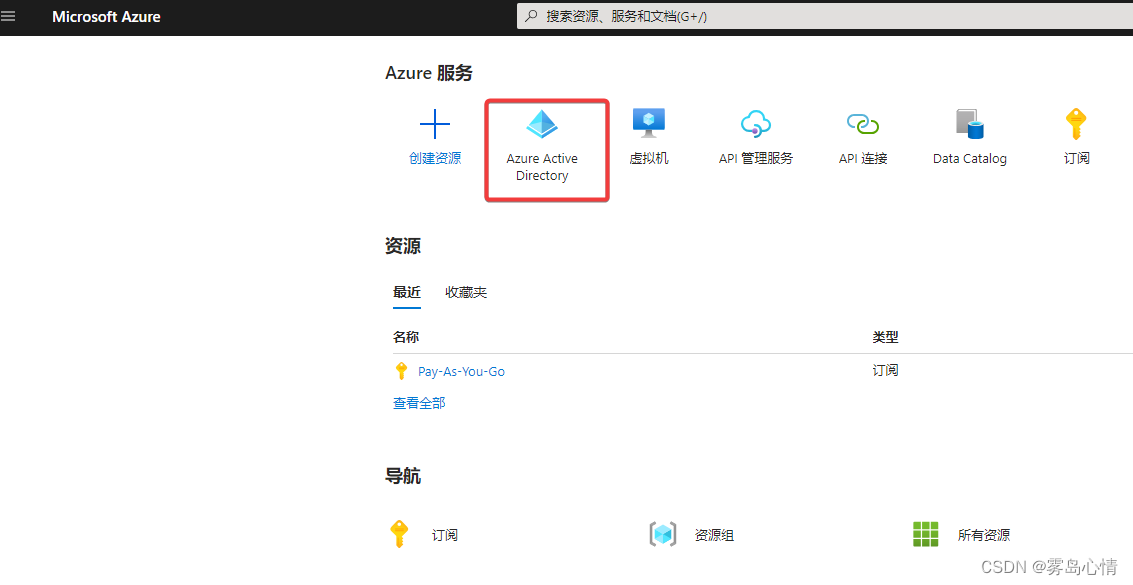Click the 所有资源 green grid icon

926,534
